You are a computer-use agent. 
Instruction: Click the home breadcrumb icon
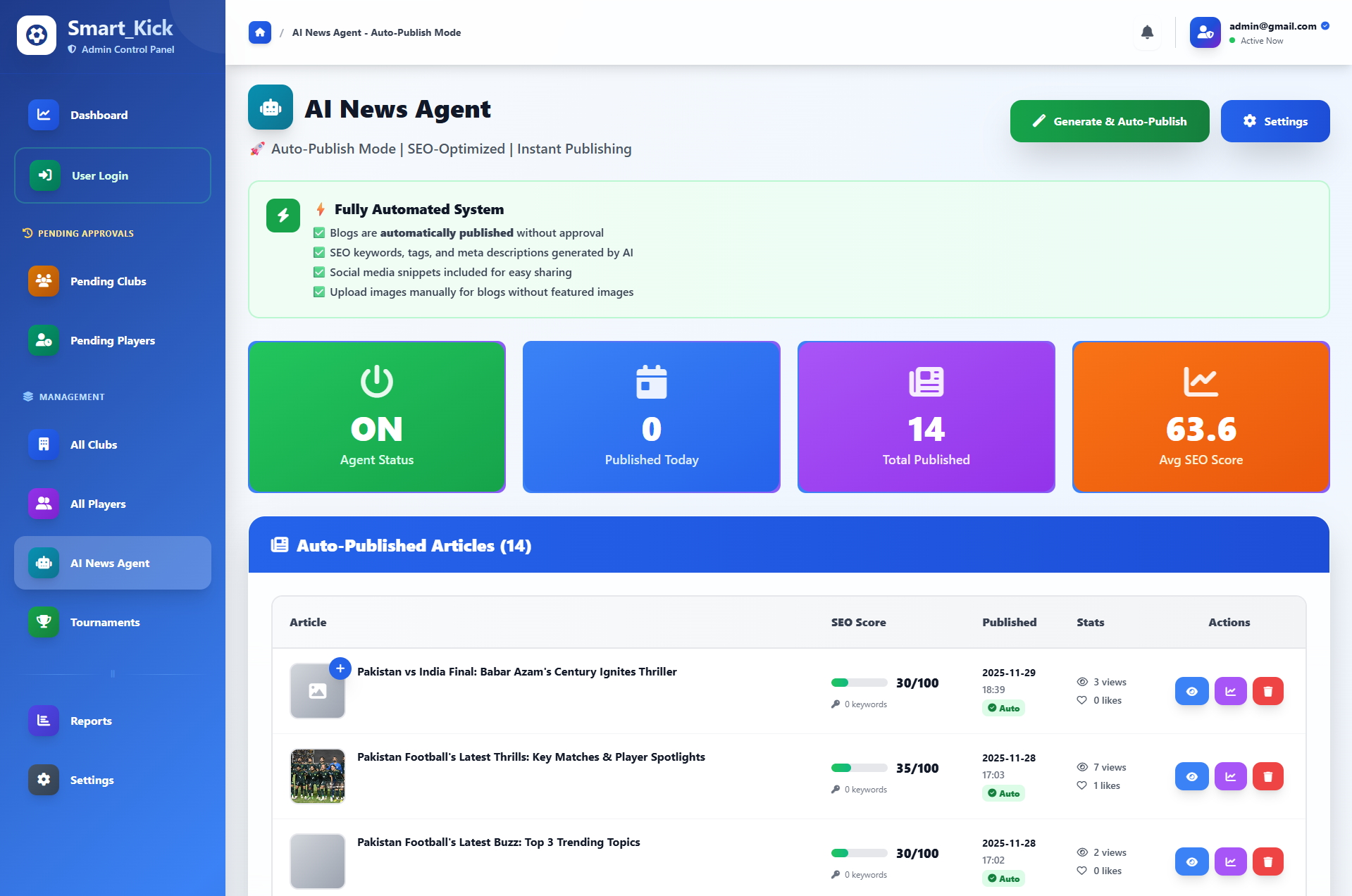coord(260,32)
